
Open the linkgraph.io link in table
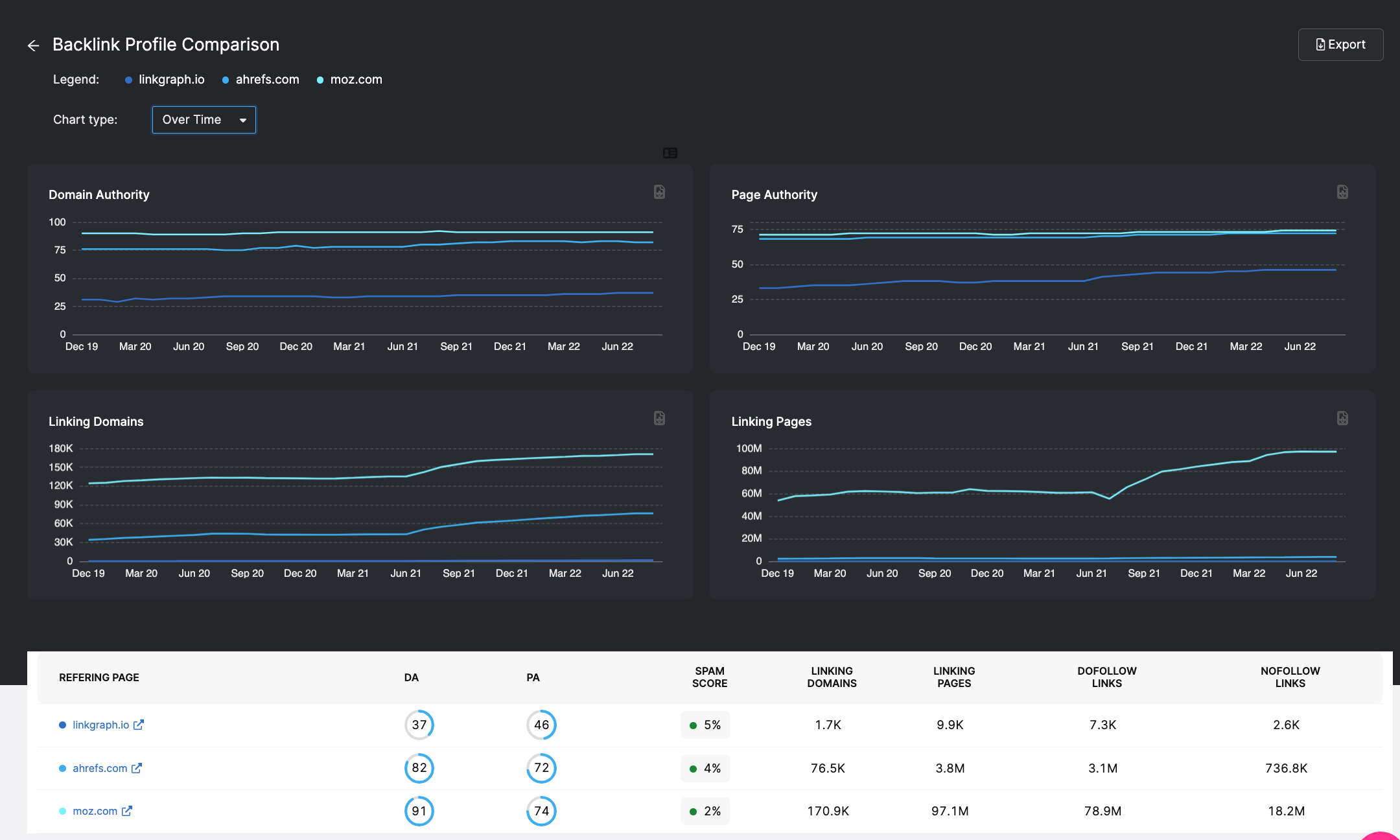(x=100, y=725)
